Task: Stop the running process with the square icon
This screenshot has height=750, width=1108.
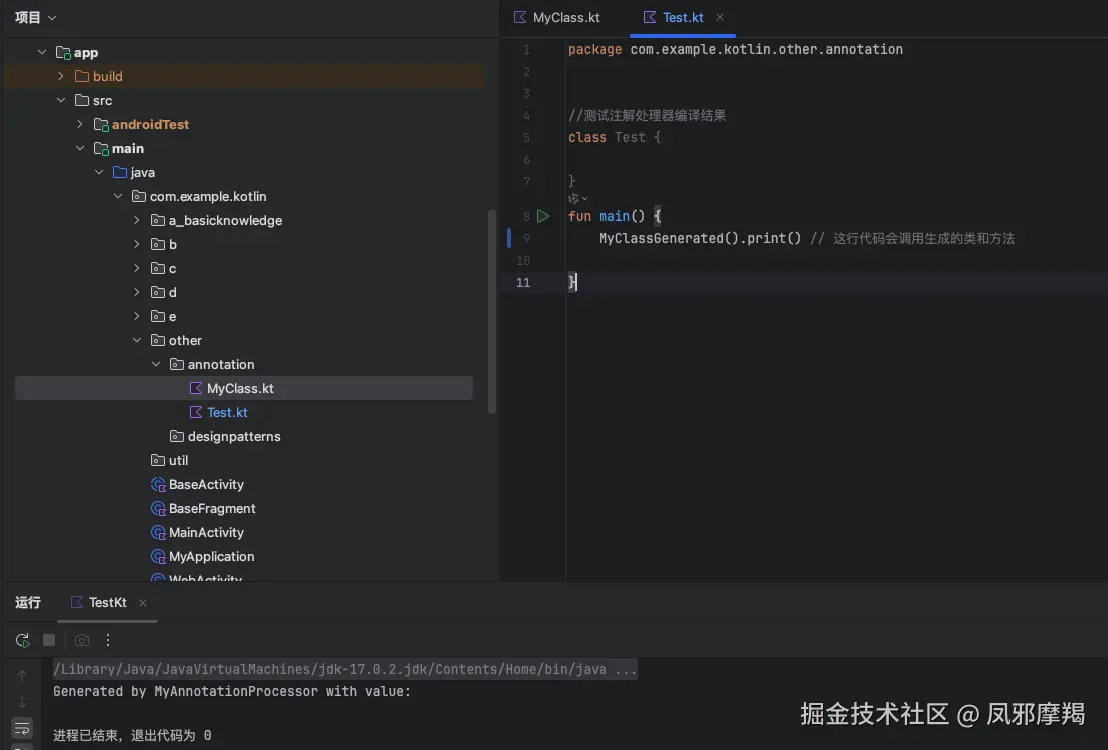Action: (49, 640)
